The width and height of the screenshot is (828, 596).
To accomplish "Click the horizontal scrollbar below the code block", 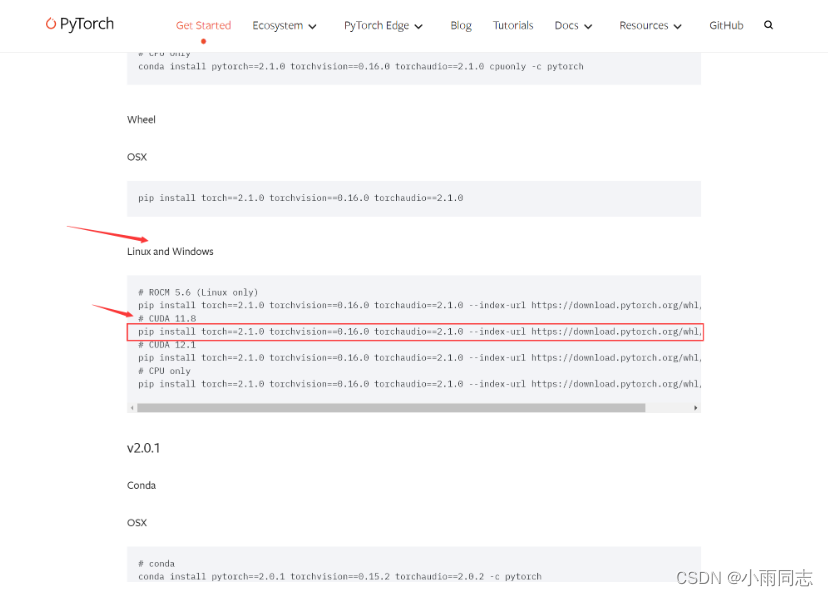I will tap(400, 407).
